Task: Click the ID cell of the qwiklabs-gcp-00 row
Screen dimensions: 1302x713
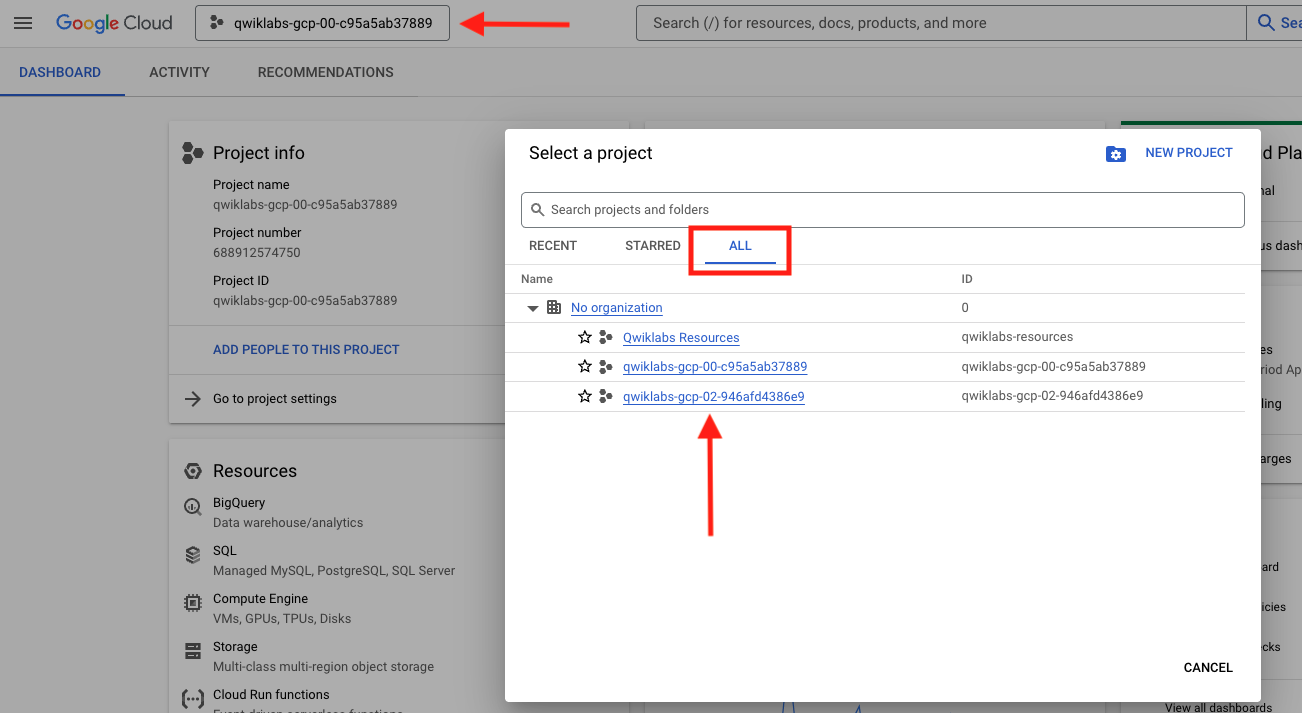Action: (1054, 367)
